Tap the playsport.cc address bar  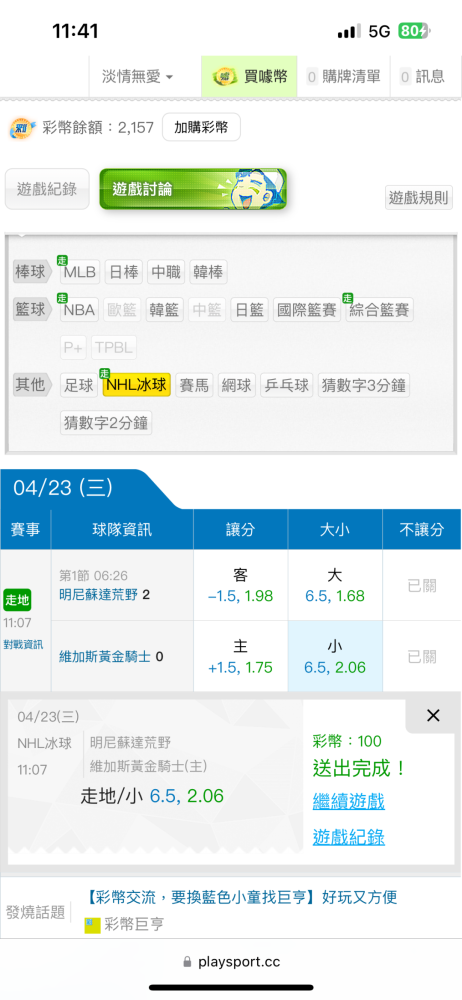click(231, 961)
